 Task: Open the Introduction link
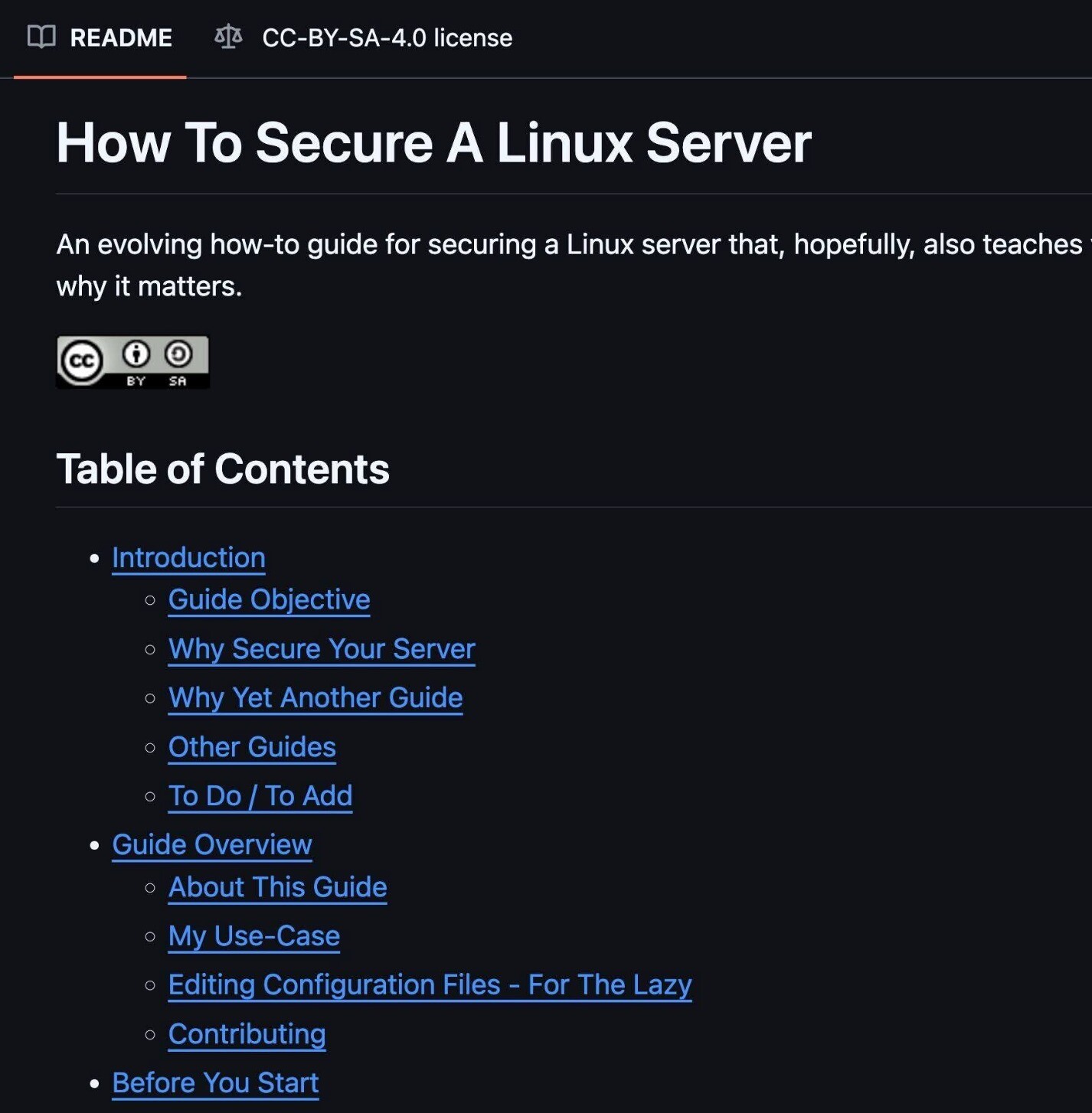click(188, 557)
